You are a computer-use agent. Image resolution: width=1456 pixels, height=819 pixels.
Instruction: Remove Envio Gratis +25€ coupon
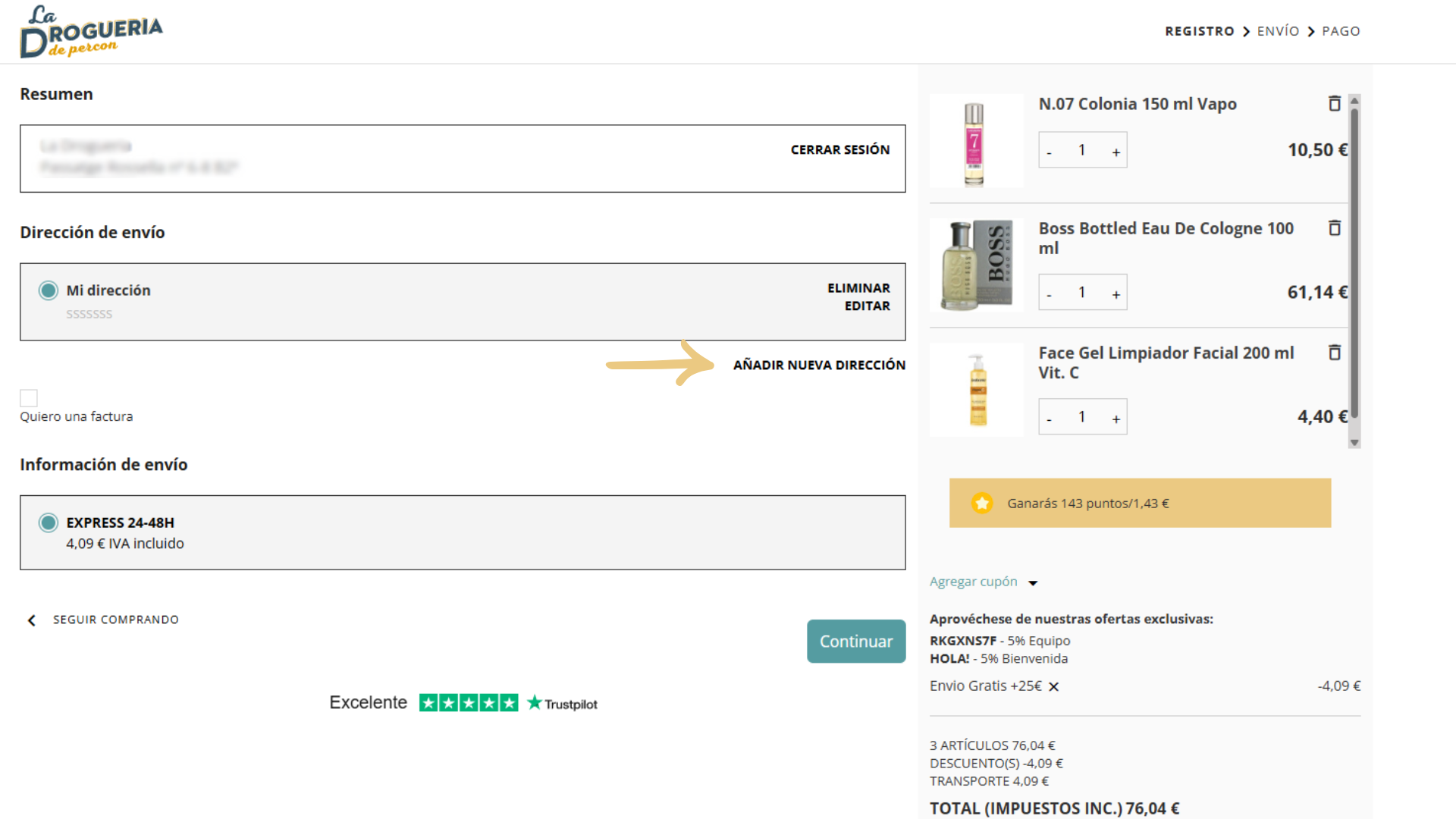1053,687
